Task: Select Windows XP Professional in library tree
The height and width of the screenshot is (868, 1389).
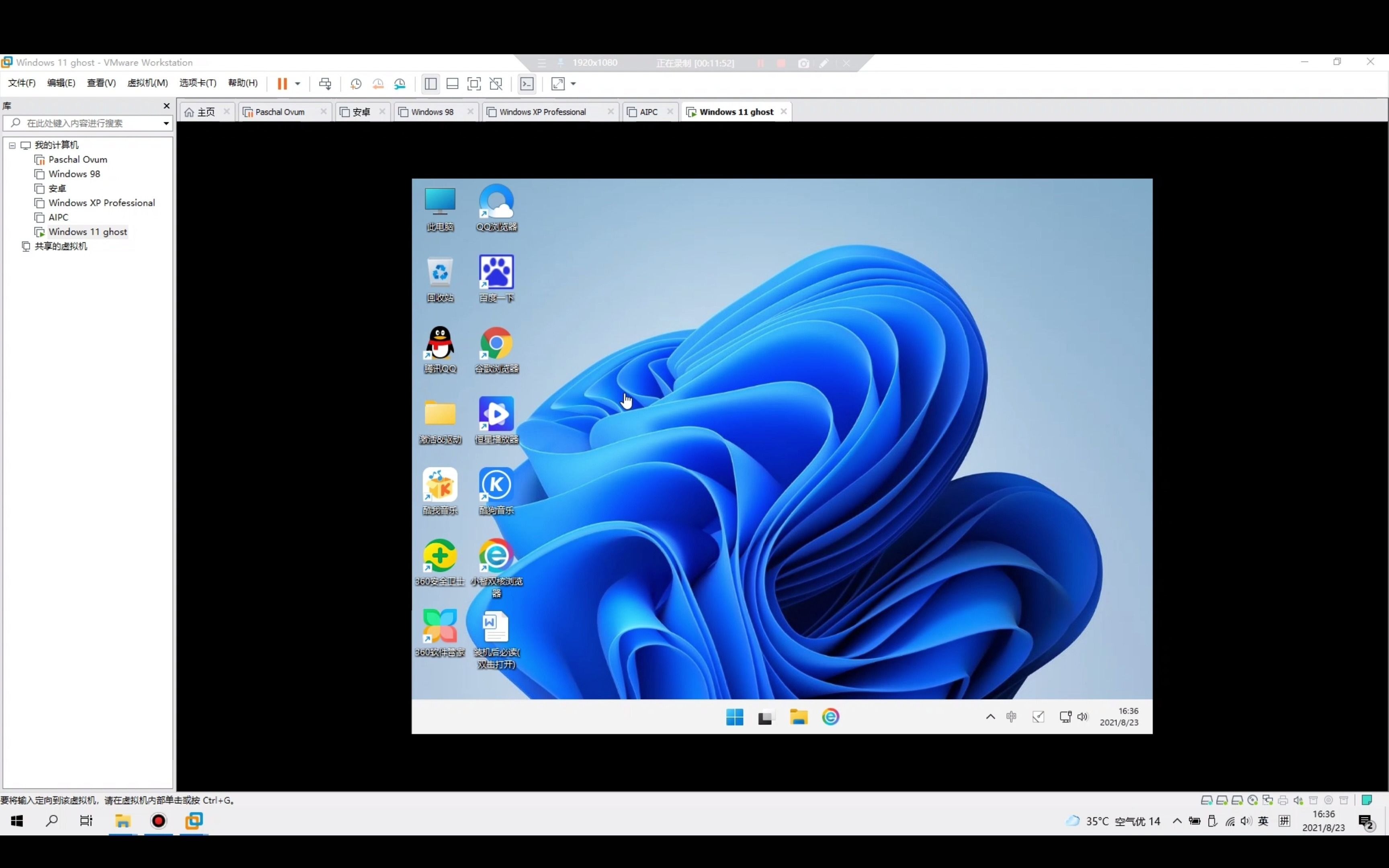Action: [x=102, y=203]
